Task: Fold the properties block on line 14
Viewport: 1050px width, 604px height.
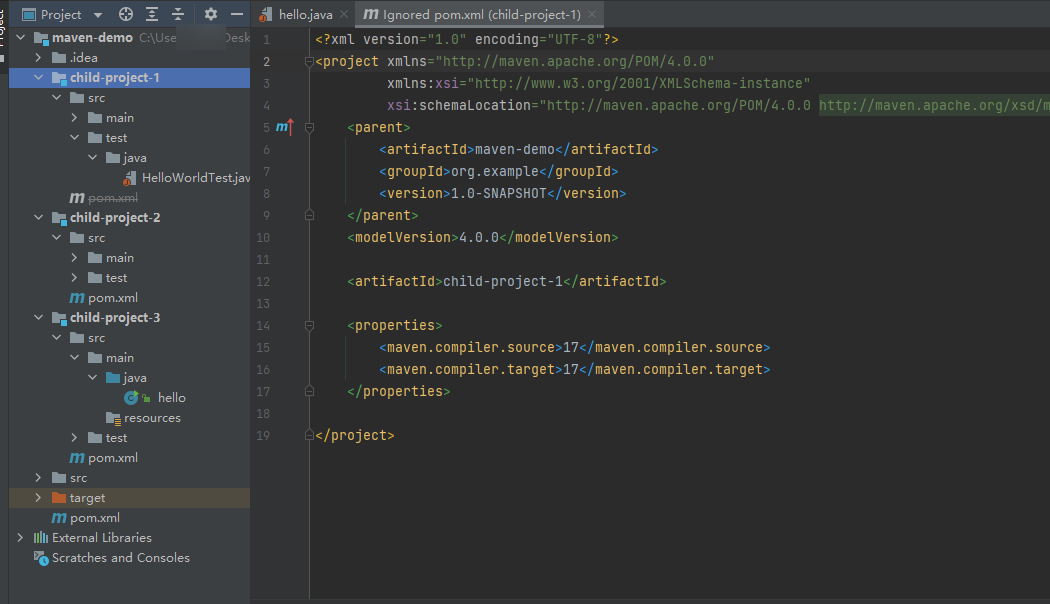Action: click(x=309, y=325)
